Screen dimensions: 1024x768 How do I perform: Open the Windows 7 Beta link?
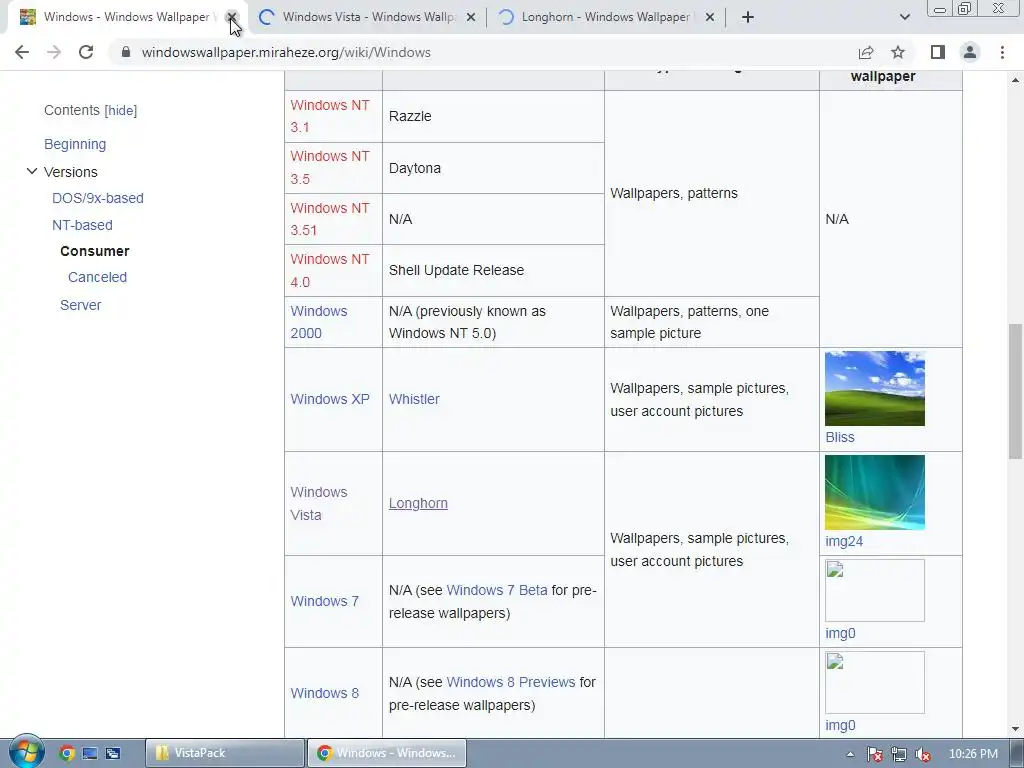click(497, 590)
